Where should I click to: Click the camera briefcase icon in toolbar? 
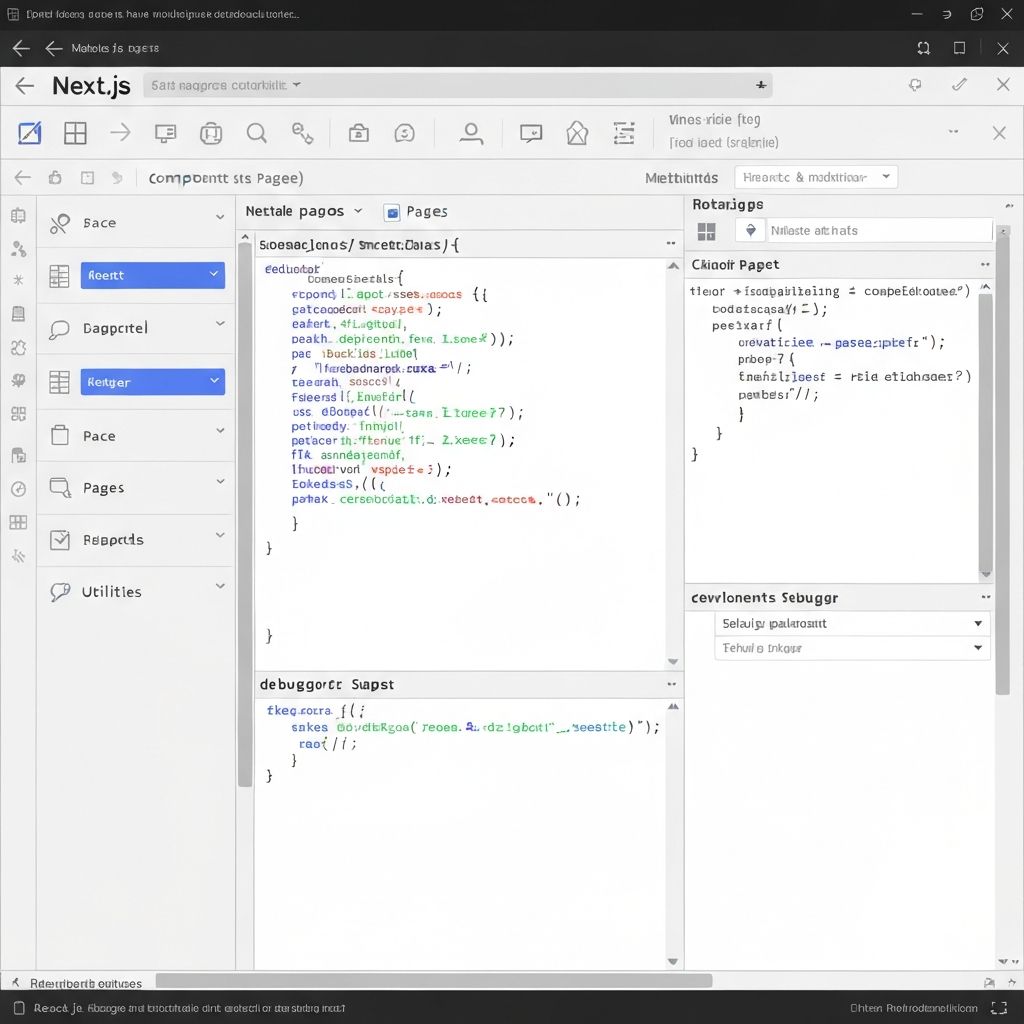tap(359, 134)
